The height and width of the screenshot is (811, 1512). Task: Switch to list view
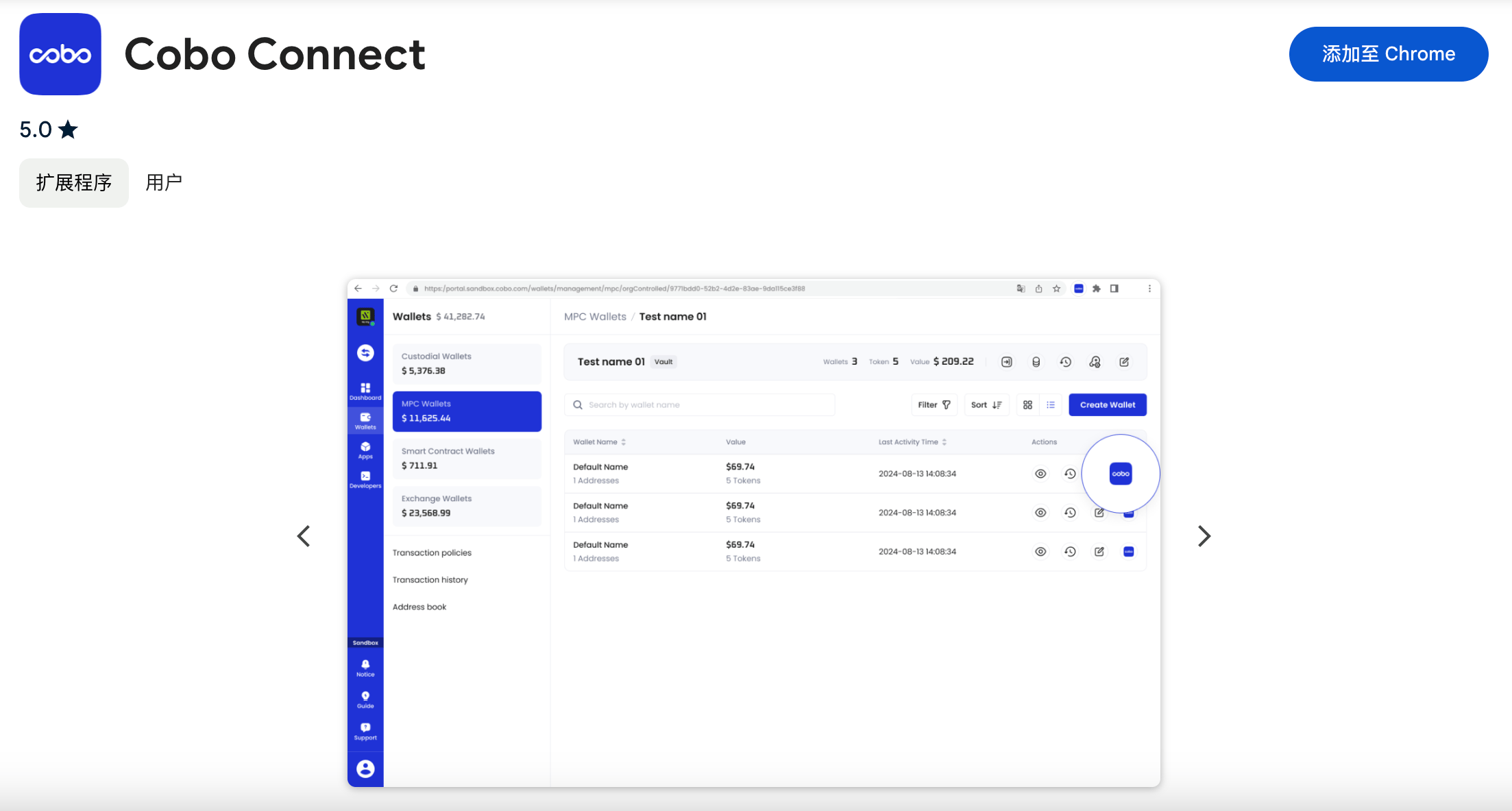point(1051,405)
